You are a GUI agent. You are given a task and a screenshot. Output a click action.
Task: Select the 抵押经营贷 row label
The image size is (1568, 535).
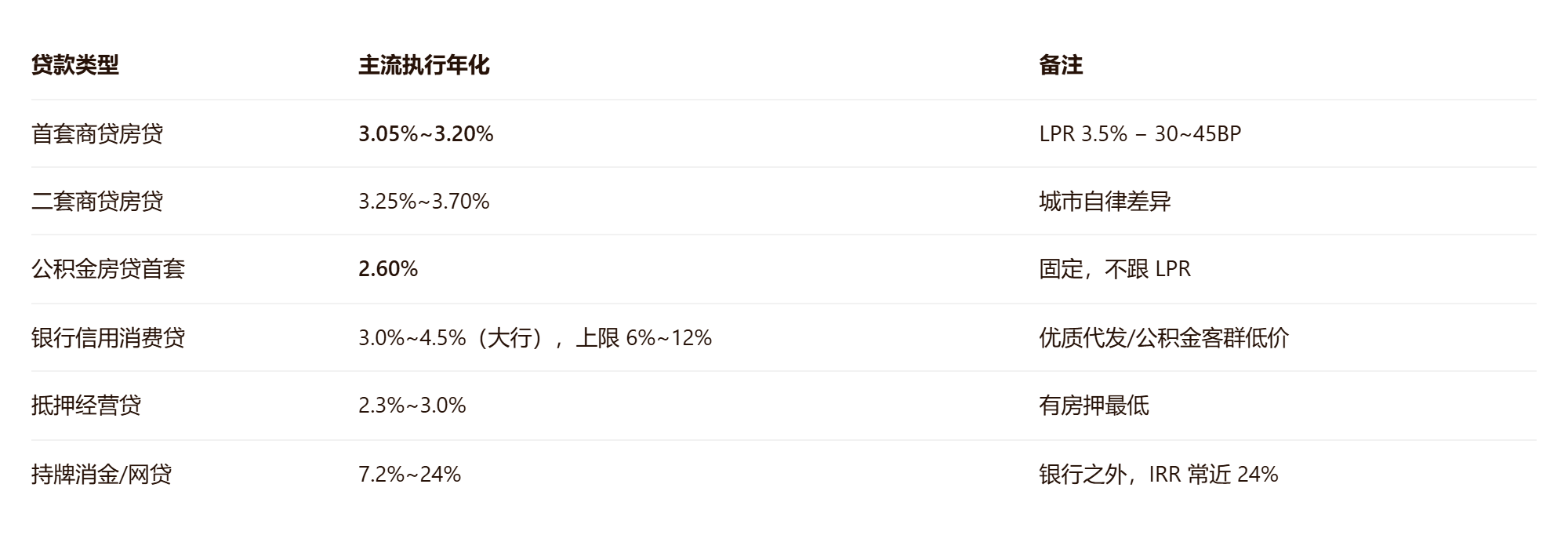point(86,406)
